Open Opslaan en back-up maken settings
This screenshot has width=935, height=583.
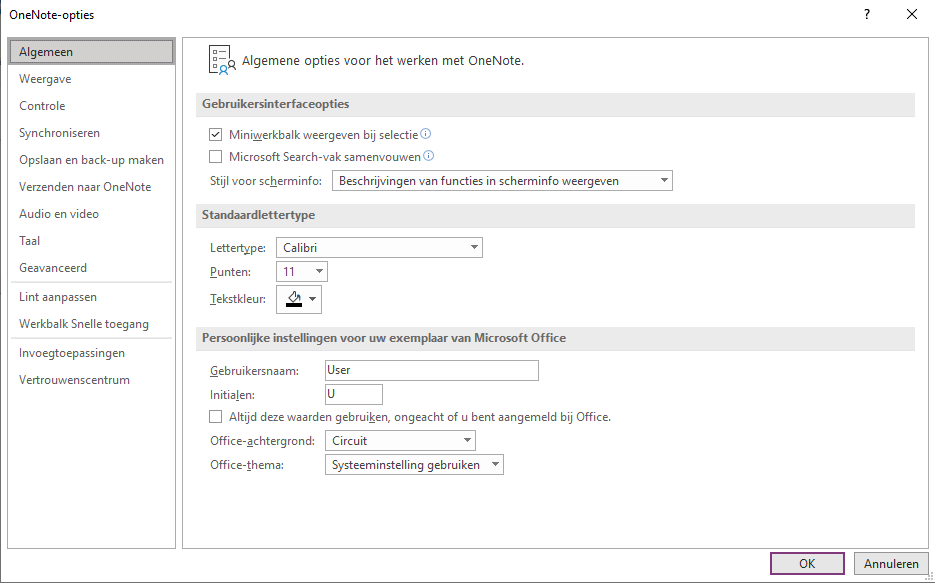pos(91,160)
